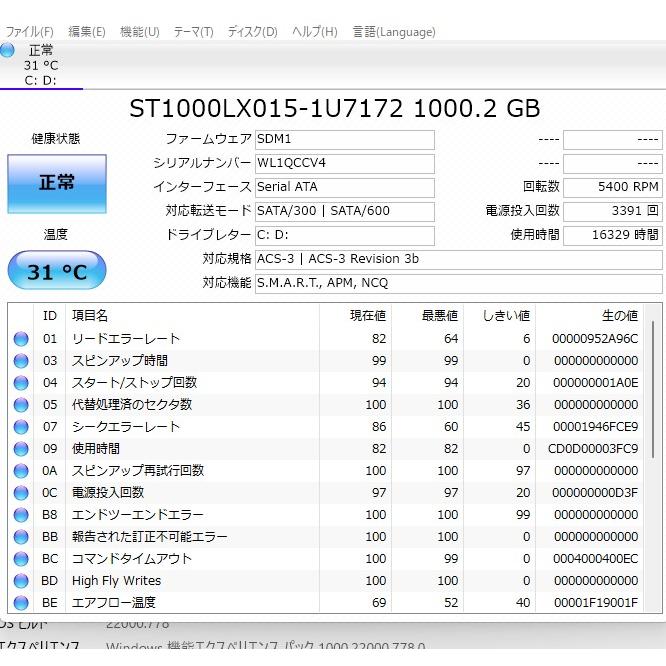Select the 代替処理済のセクタ数 attribute name

point(132,404)
